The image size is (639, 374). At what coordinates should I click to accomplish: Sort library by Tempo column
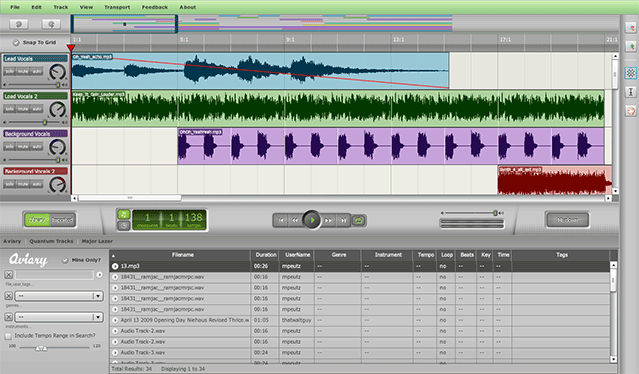point(426,255)
